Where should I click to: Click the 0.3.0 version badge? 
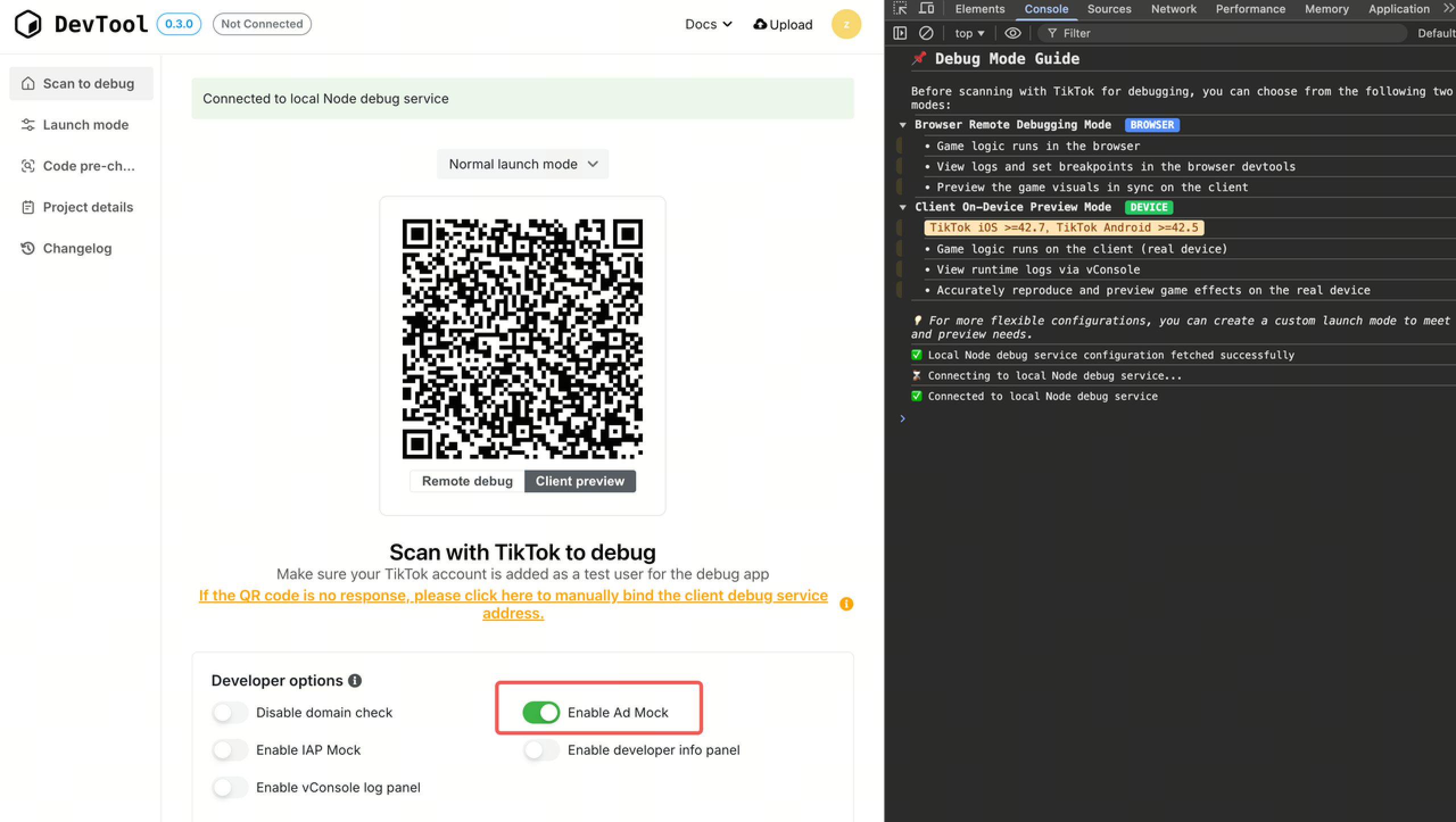[x=179, y=24]
